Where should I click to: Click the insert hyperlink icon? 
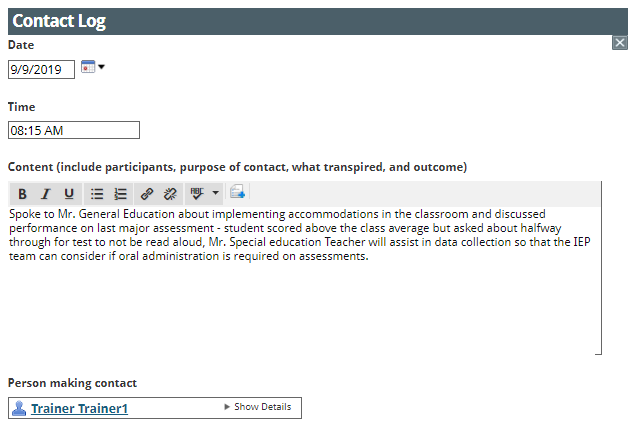tap(147, 194)
